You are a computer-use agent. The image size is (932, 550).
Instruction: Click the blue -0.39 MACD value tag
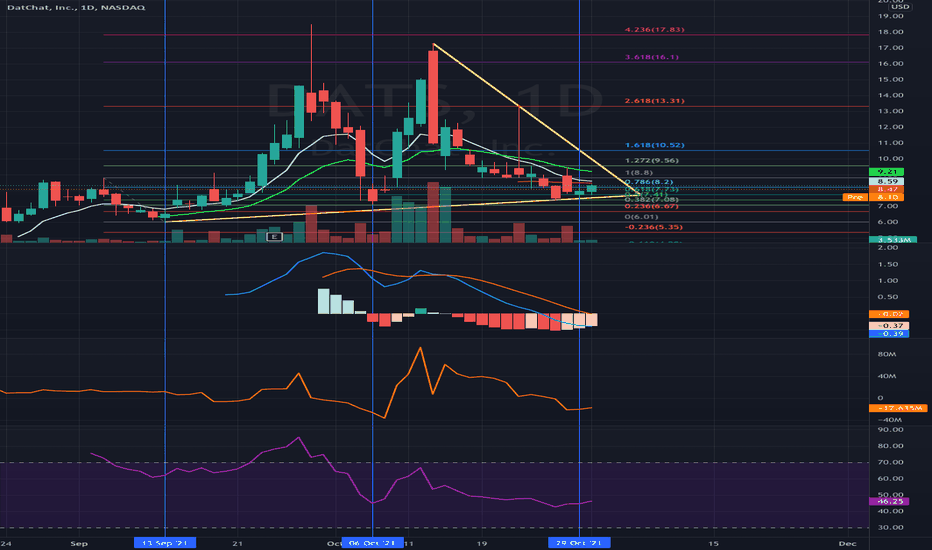tap(889, 334)
